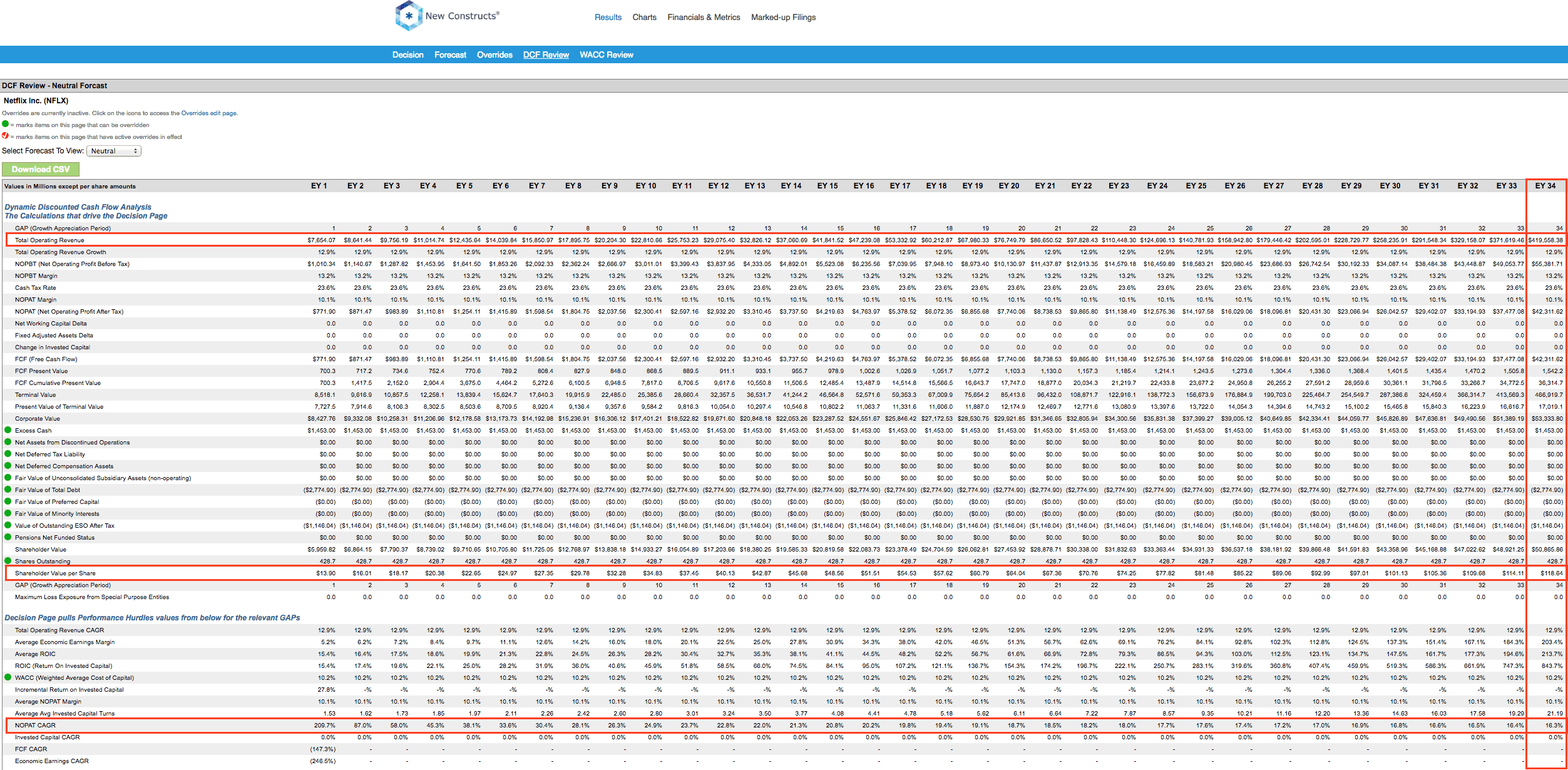Switch to the Forecast sub-tab
This screenshot has height=770, width=1568.
tap(450, 55)
